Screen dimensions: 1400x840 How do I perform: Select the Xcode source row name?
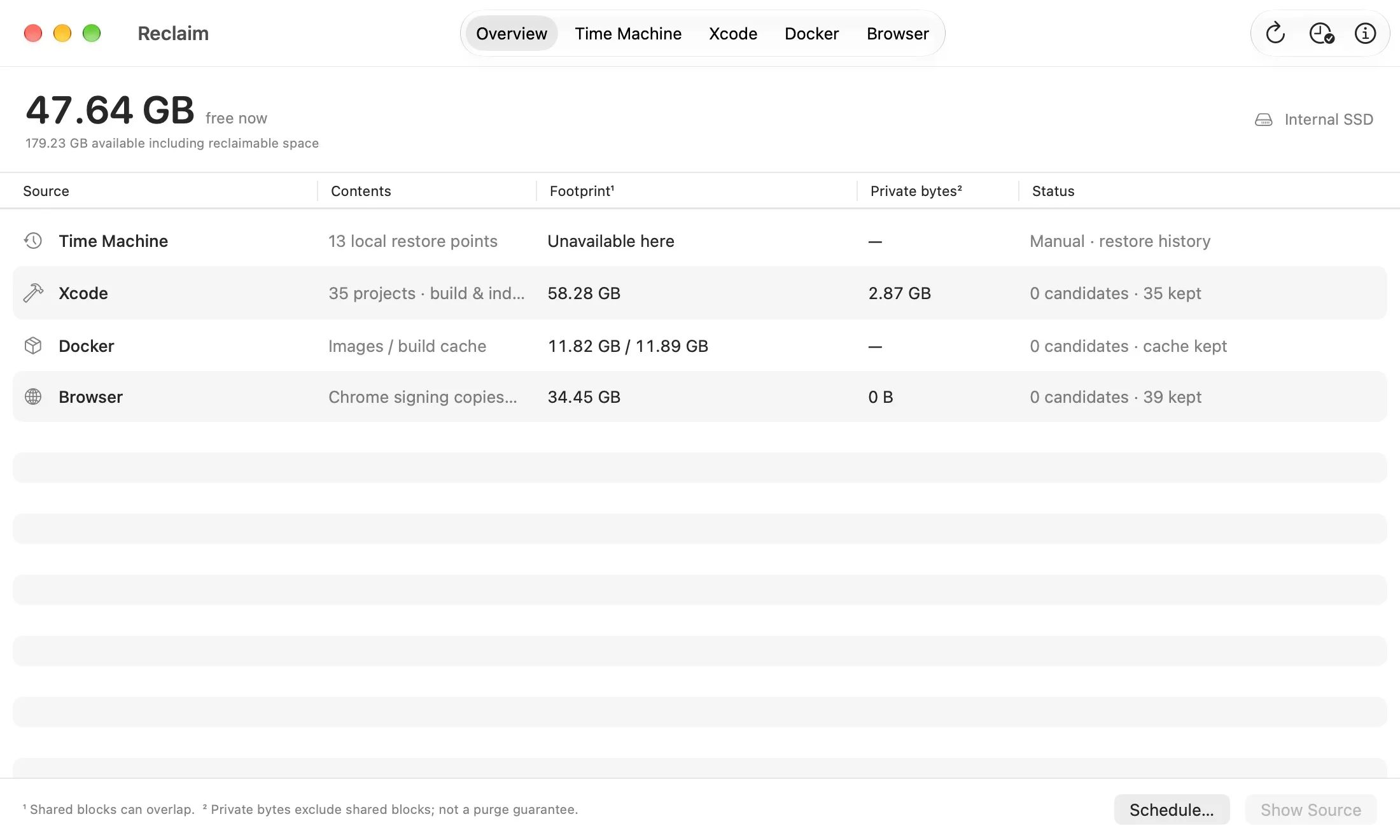point(83,293)
